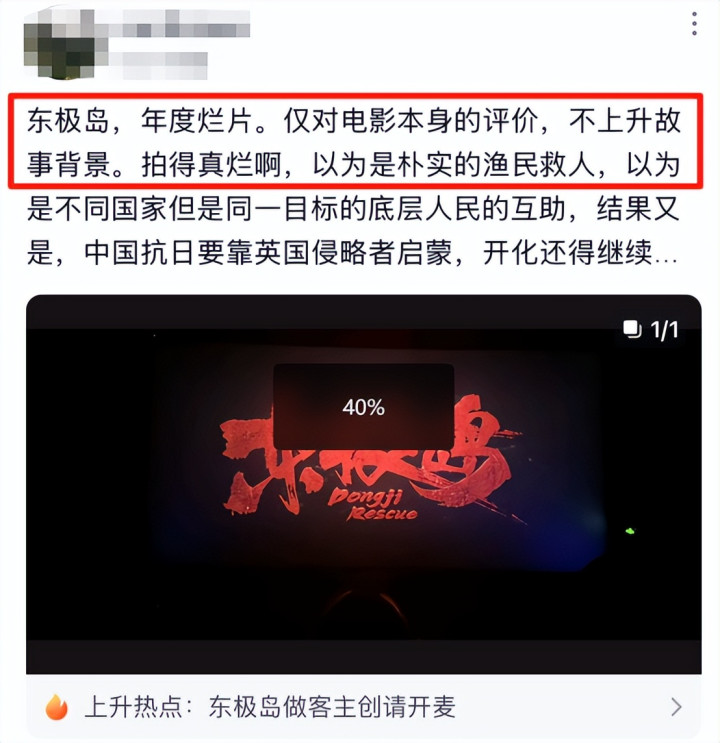Open the three-dot more options menu
Image resolution: width=720 pixels, height=743 pixels.
click(x=694, y=24)
